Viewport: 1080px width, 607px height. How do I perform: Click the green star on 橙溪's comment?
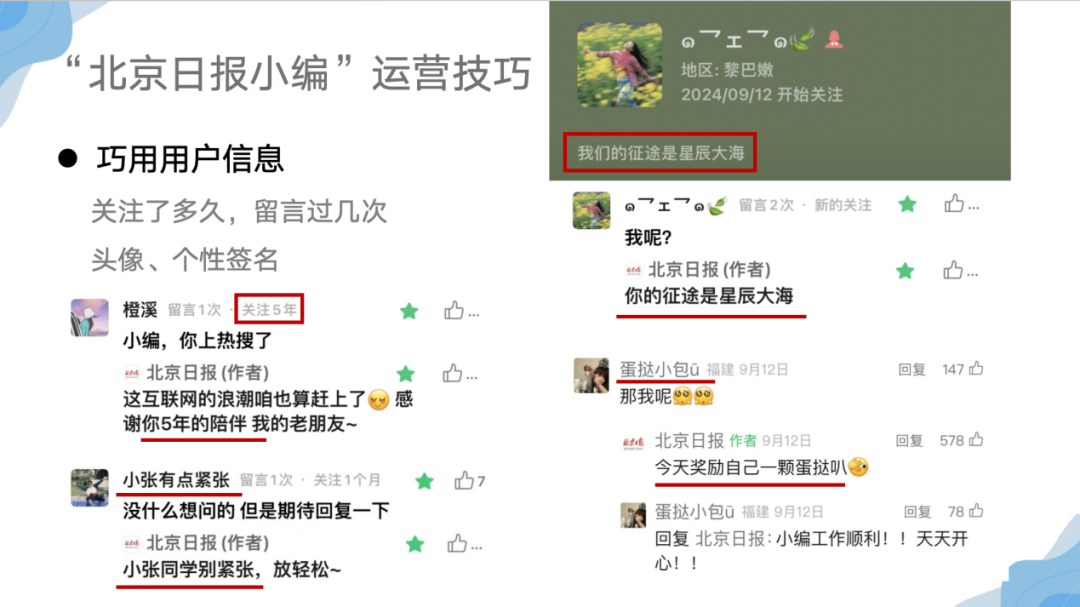pyautogui.click(x=409, y=311)
